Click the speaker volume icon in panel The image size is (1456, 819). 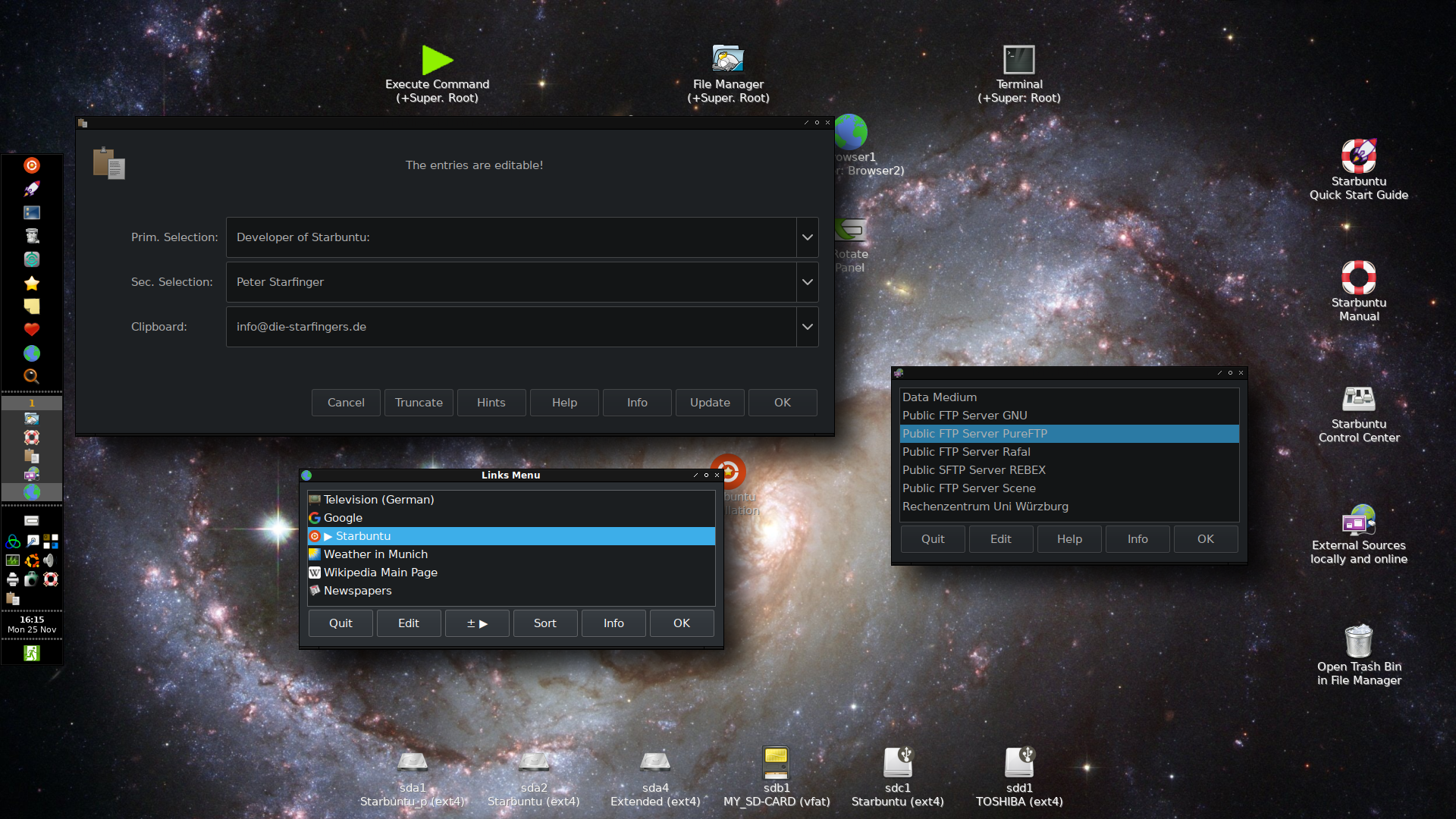point(50,560)
